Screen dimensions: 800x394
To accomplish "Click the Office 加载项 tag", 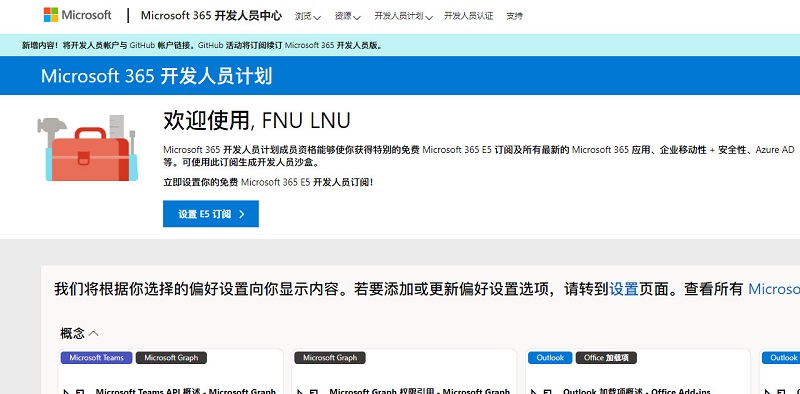I will click(x=606, y=358).
